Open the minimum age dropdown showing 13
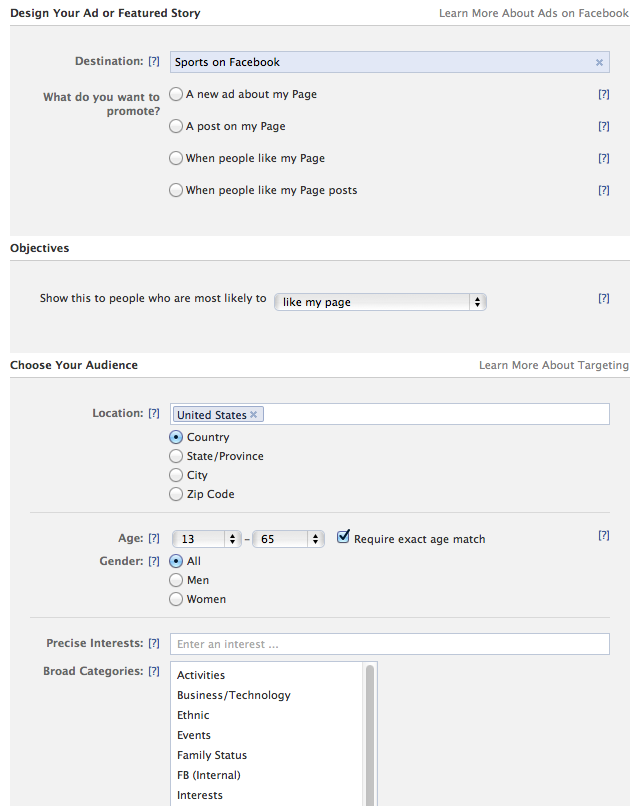Viewport: 639px width, 806px height. click(x=206, y=538)
